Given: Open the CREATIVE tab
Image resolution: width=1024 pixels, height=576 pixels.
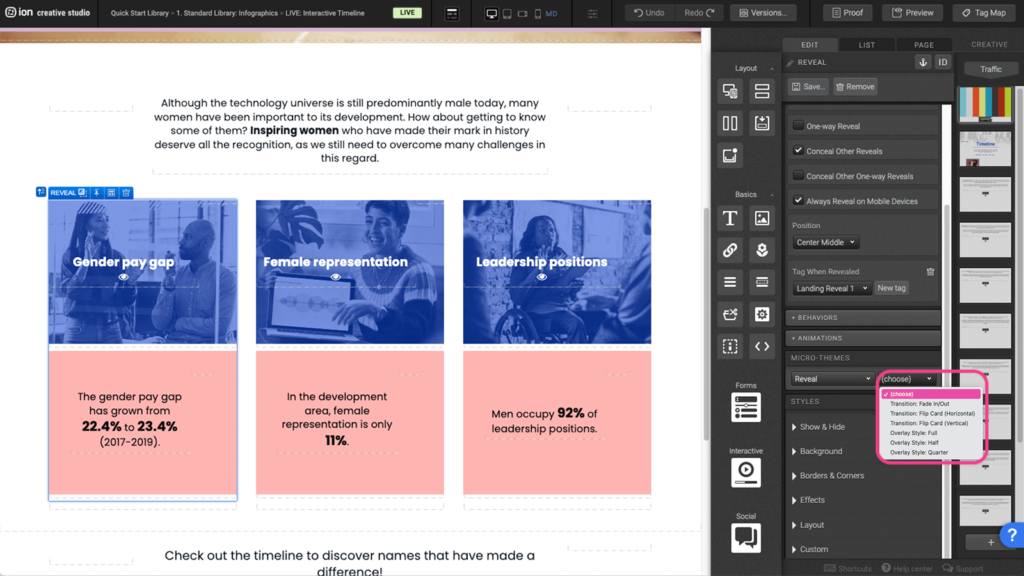Looking at the screenshot, I should tap(989, 44).
